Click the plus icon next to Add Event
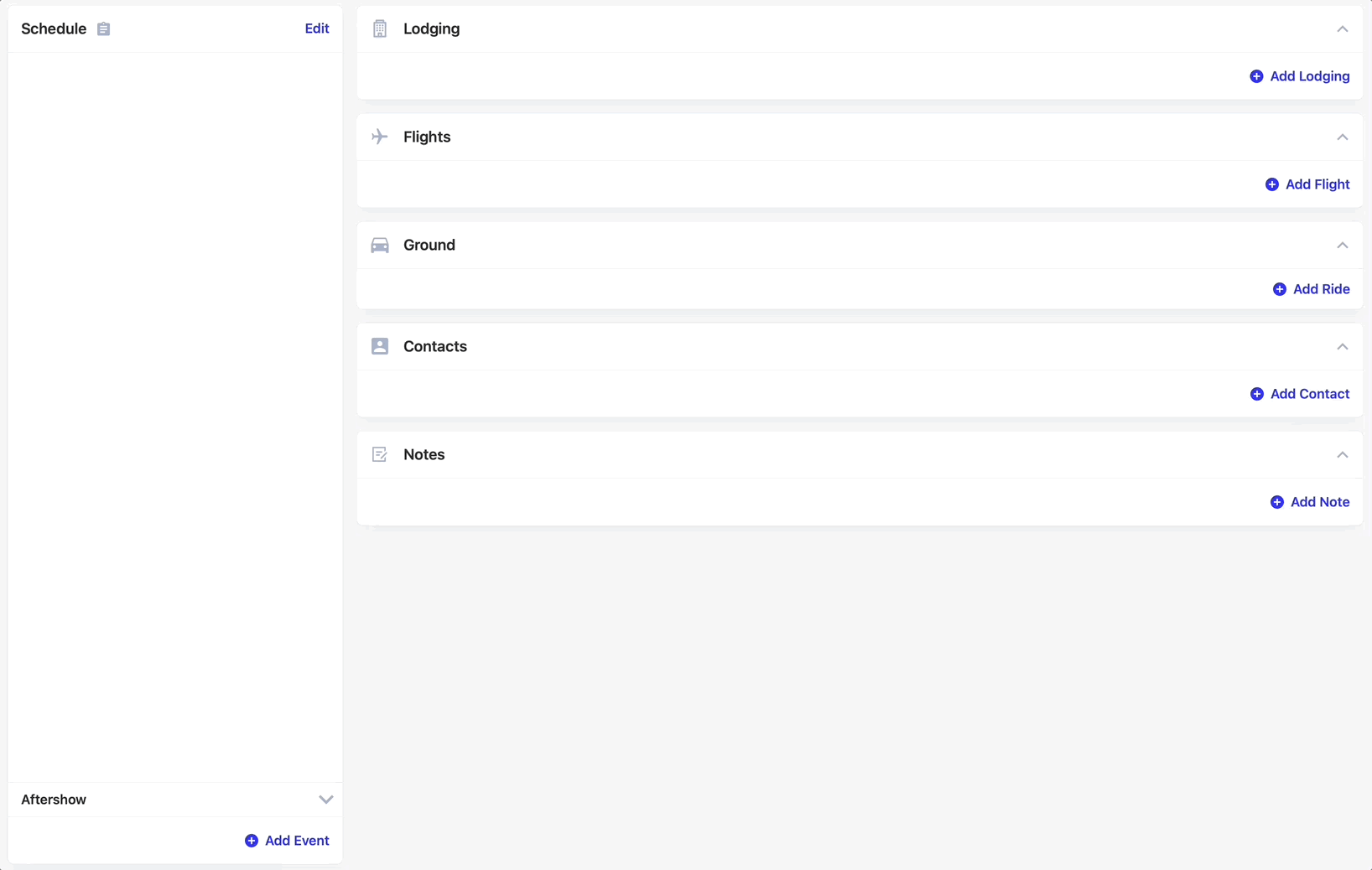The width and height of the screenshot is (1372, 870). pos(251,840)
